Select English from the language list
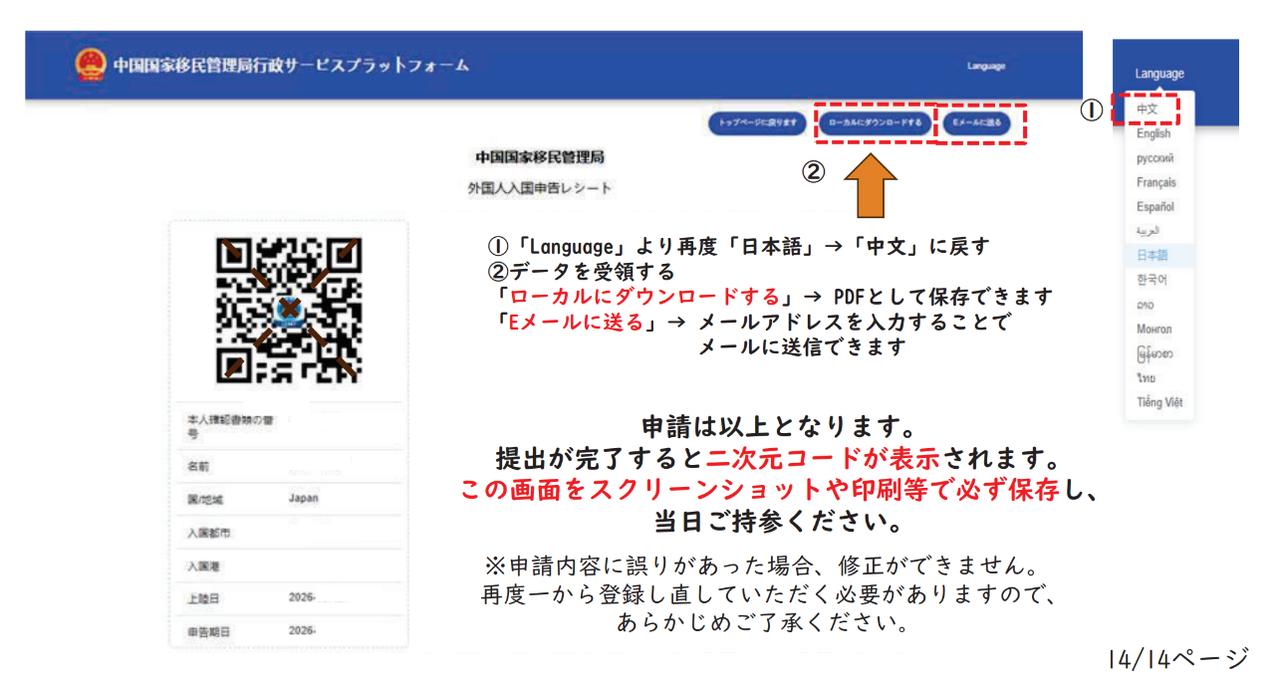This screenshot has width=1280, height=677. tap(1153, 133)
